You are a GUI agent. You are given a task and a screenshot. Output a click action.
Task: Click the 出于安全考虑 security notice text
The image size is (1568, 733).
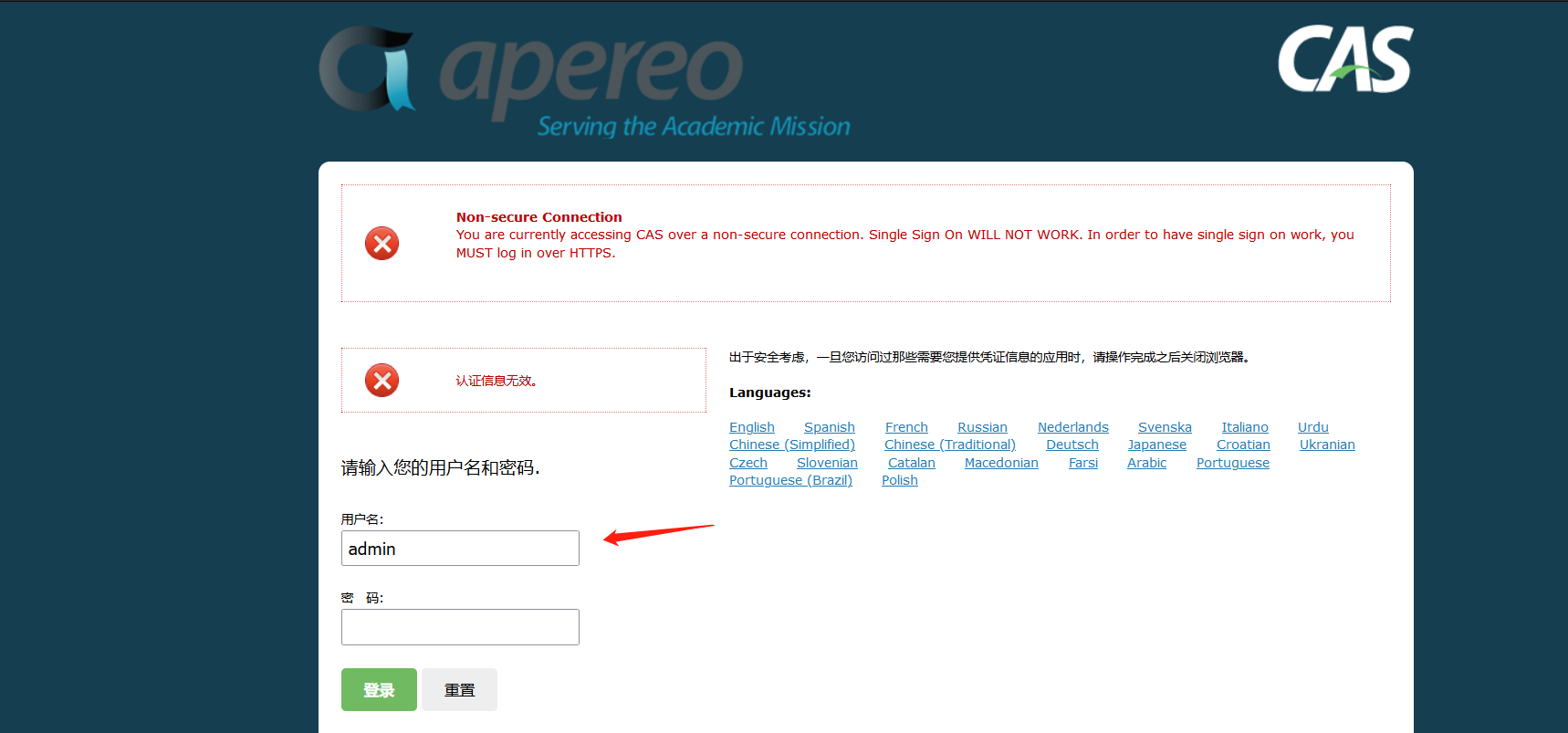pyautogui.click(x=989, y=357)
